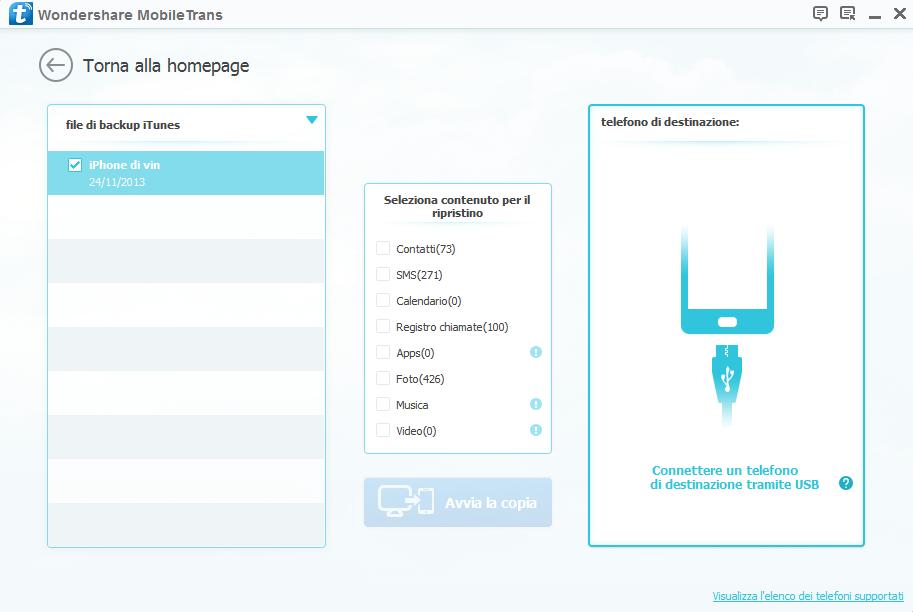The height and width of the screenshot is (612, 913).
Task: Click the MobileTrans app logo icon
Action: coord(20,13)
